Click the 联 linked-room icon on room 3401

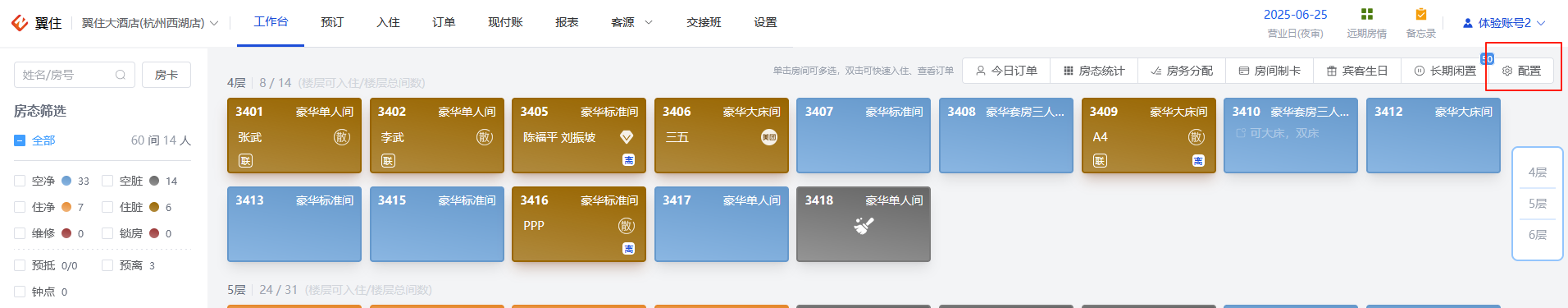(x=245, y=161)
